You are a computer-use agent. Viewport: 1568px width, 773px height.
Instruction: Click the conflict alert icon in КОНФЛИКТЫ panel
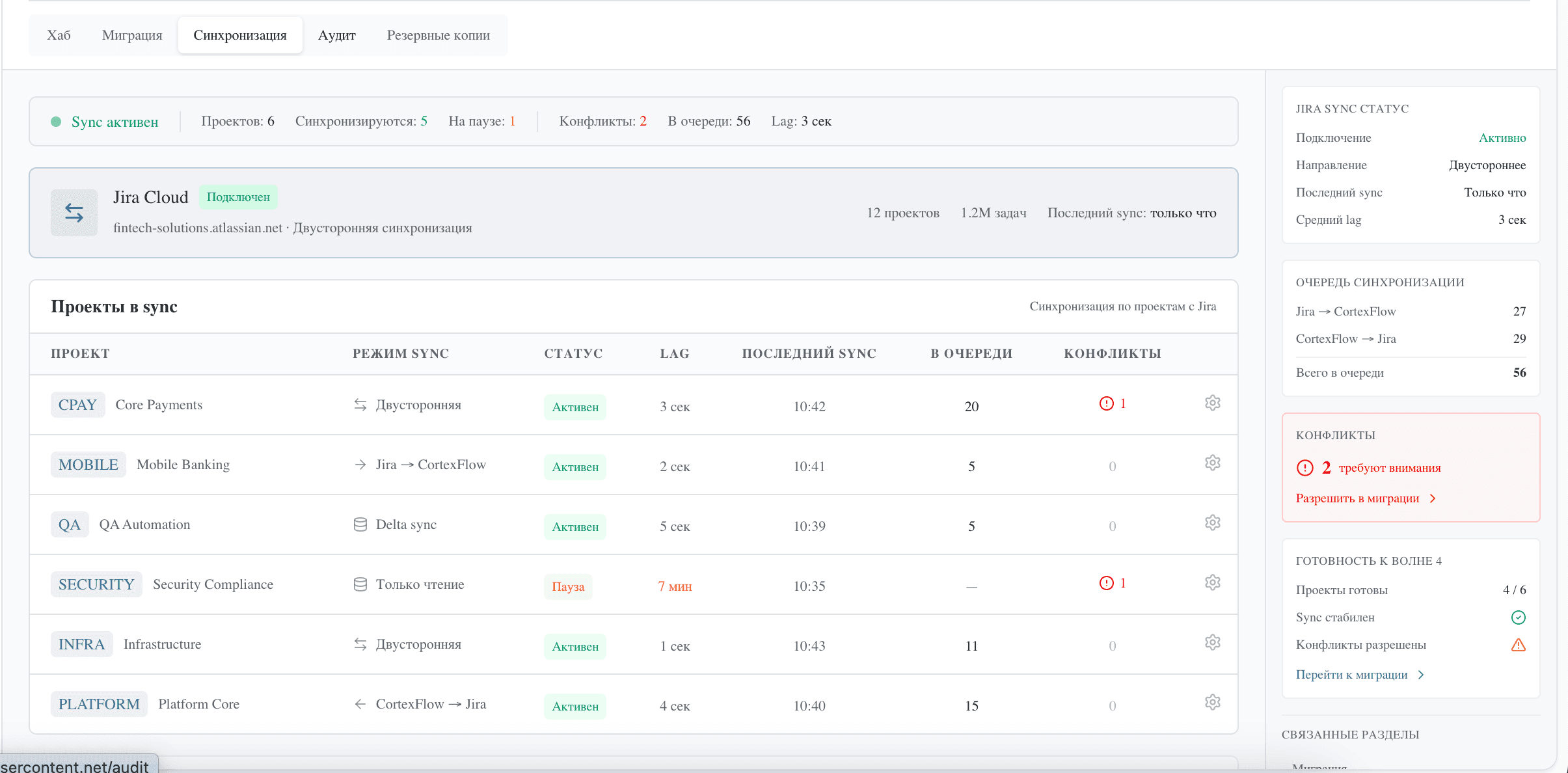tap(1304, 467)
